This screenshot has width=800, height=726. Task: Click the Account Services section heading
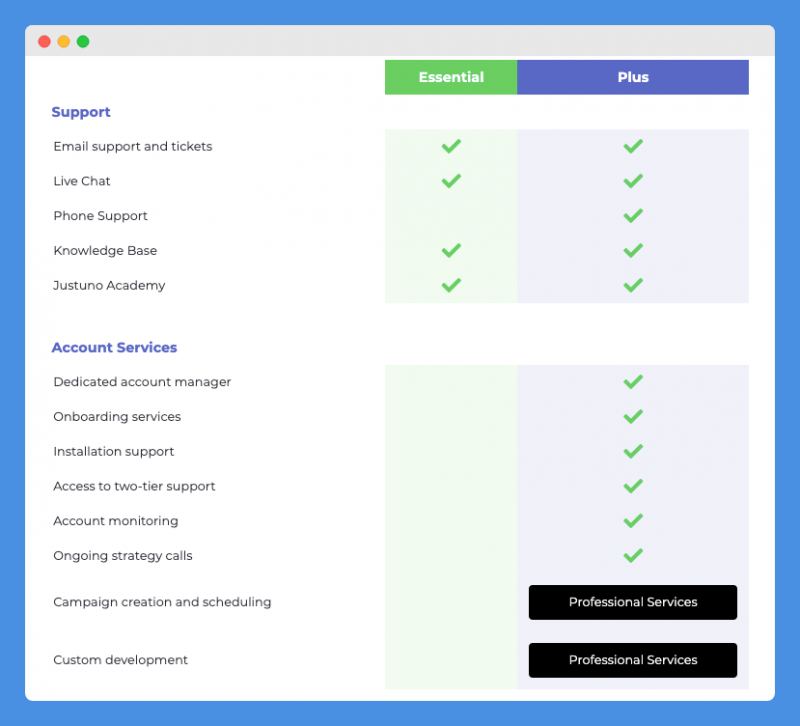114,347
